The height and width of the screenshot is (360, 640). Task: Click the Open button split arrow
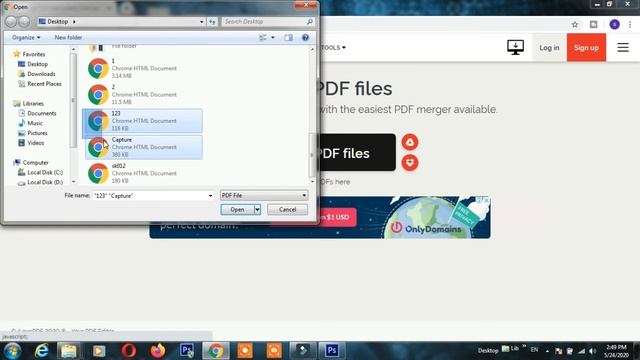point(257,209)
